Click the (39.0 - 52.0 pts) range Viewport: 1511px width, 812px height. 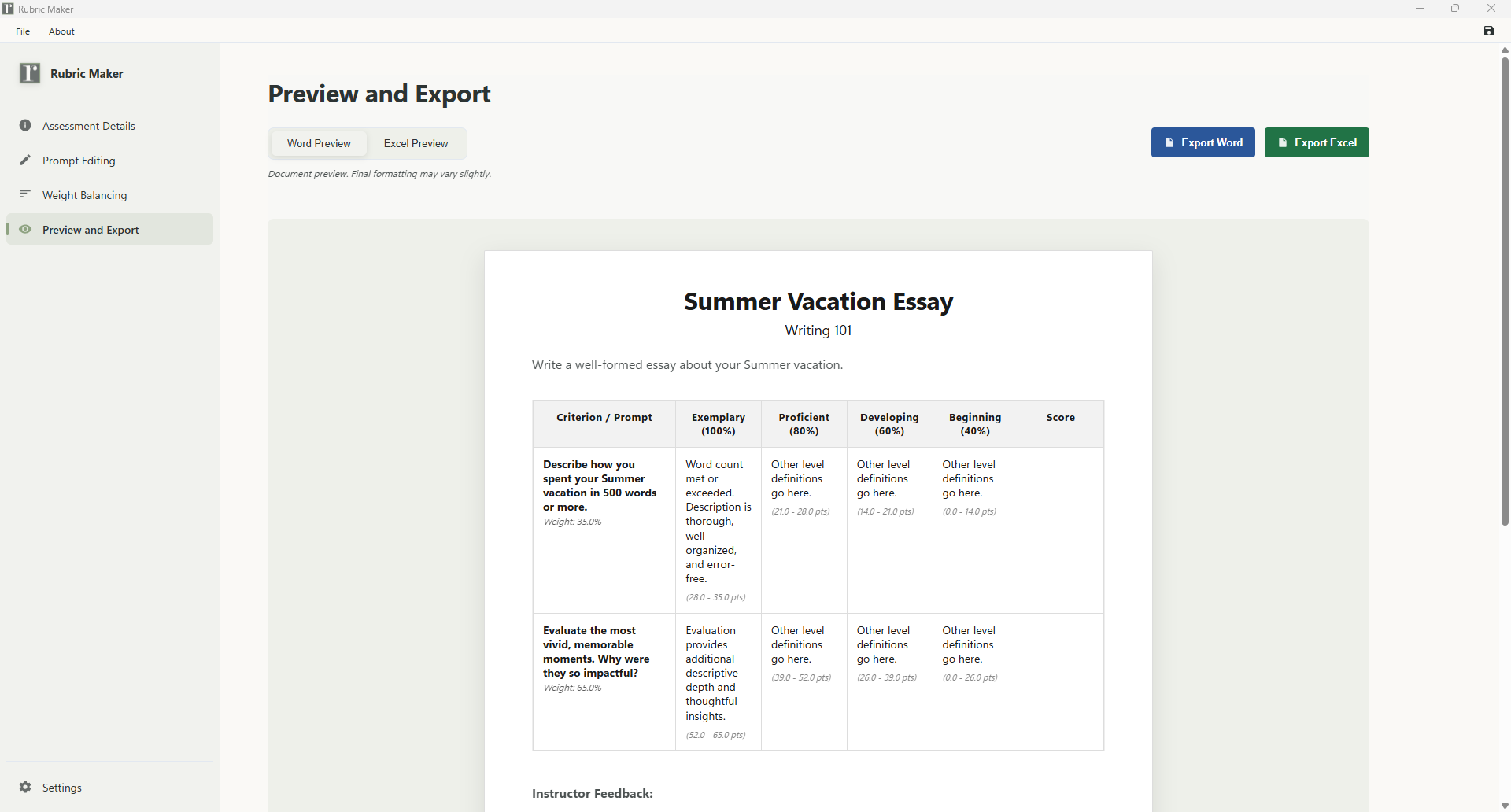(x=801, y=677)
